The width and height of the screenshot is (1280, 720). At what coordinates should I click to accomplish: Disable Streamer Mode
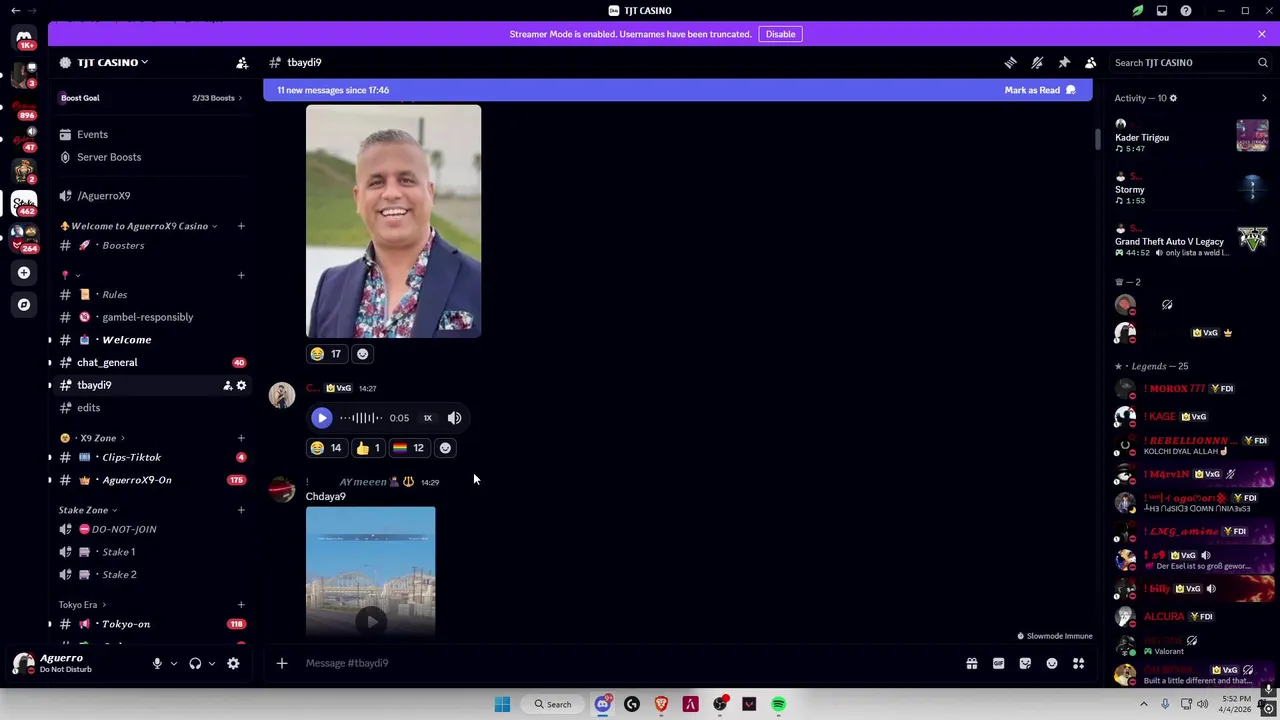780,34
